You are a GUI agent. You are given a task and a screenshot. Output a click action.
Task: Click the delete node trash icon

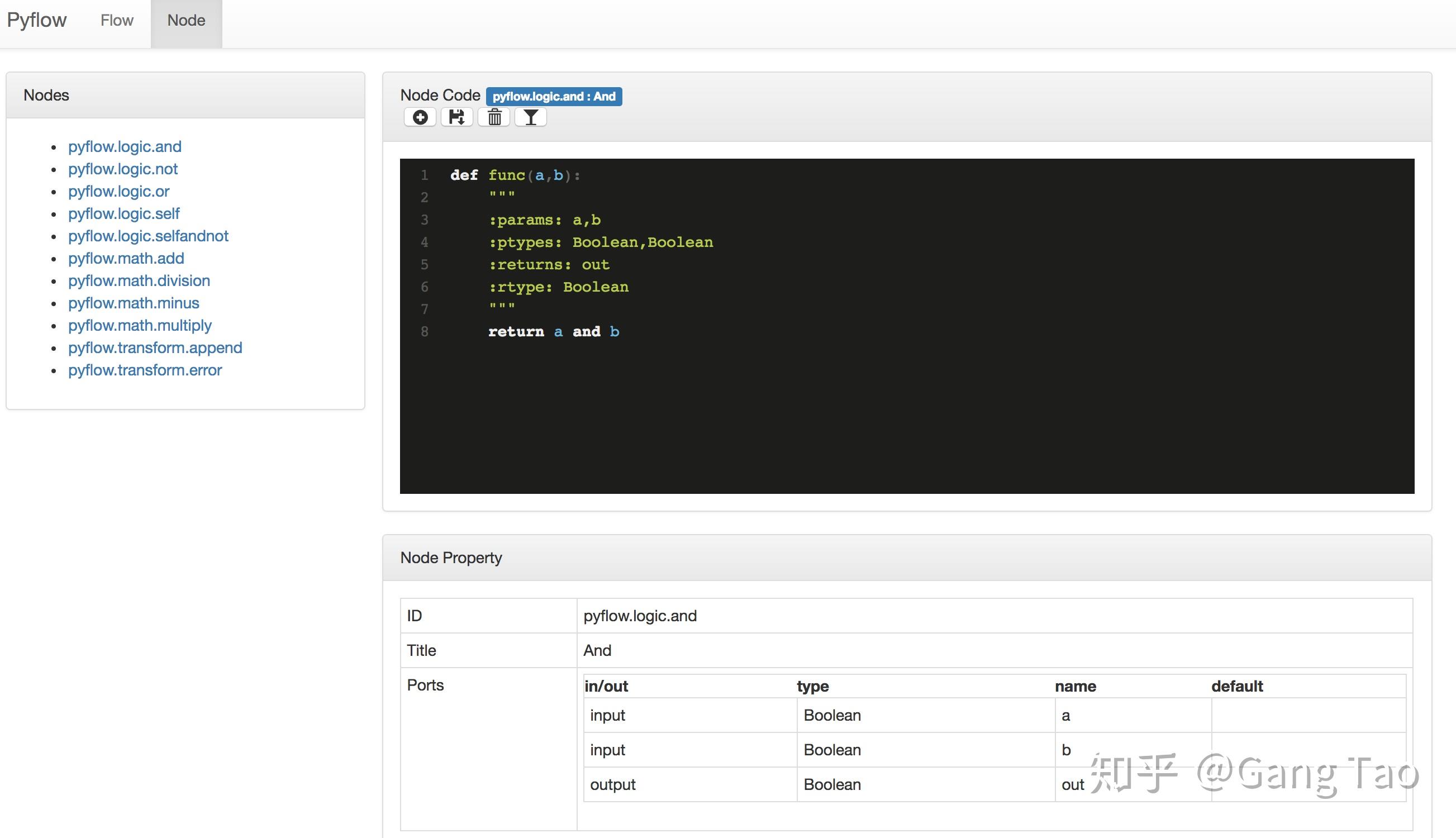494,117
